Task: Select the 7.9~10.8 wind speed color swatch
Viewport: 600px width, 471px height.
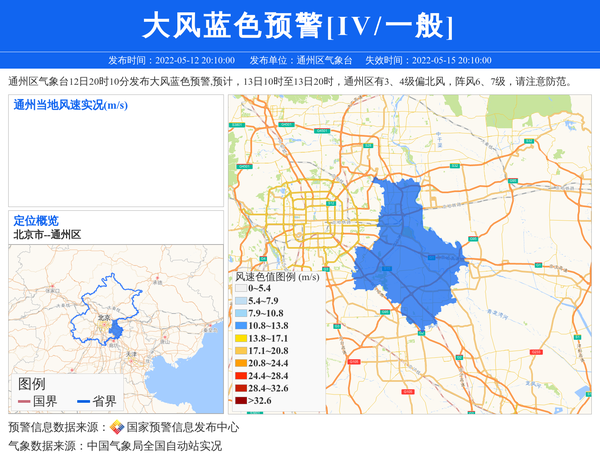Action: 241,313
